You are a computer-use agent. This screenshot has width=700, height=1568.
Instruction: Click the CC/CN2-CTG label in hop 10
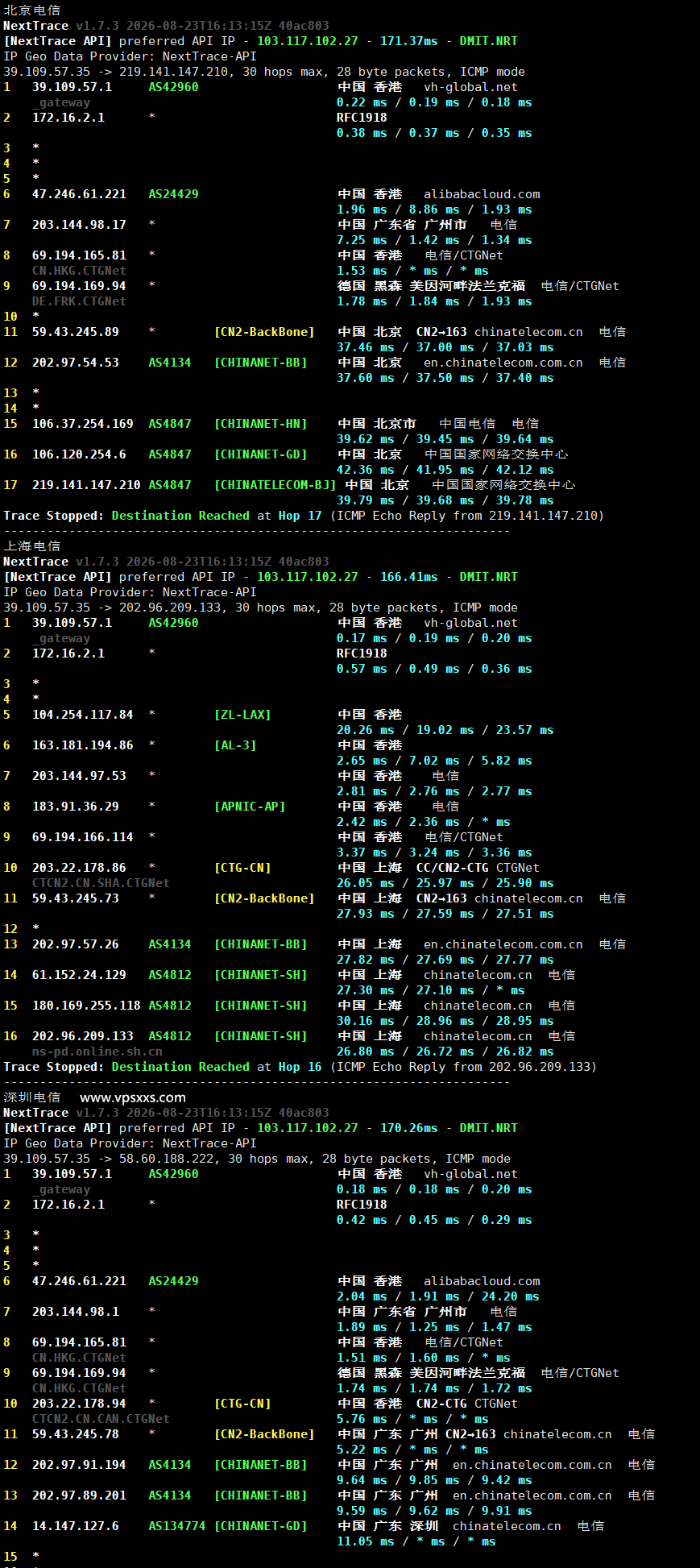coord(453,868)
